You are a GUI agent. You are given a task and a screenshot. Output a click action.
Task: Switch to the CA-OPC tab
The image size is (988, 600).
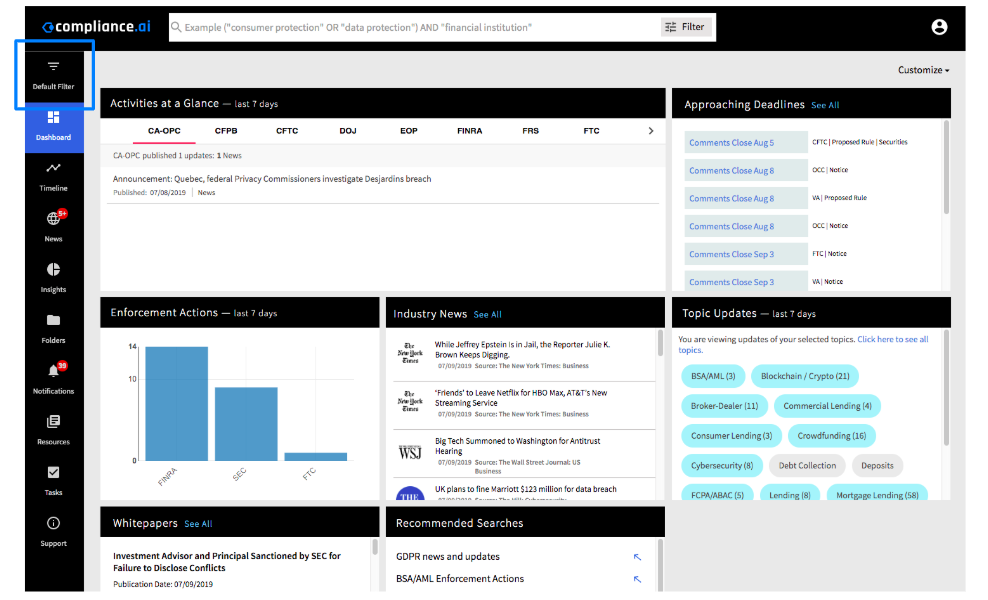coord(164,131)
